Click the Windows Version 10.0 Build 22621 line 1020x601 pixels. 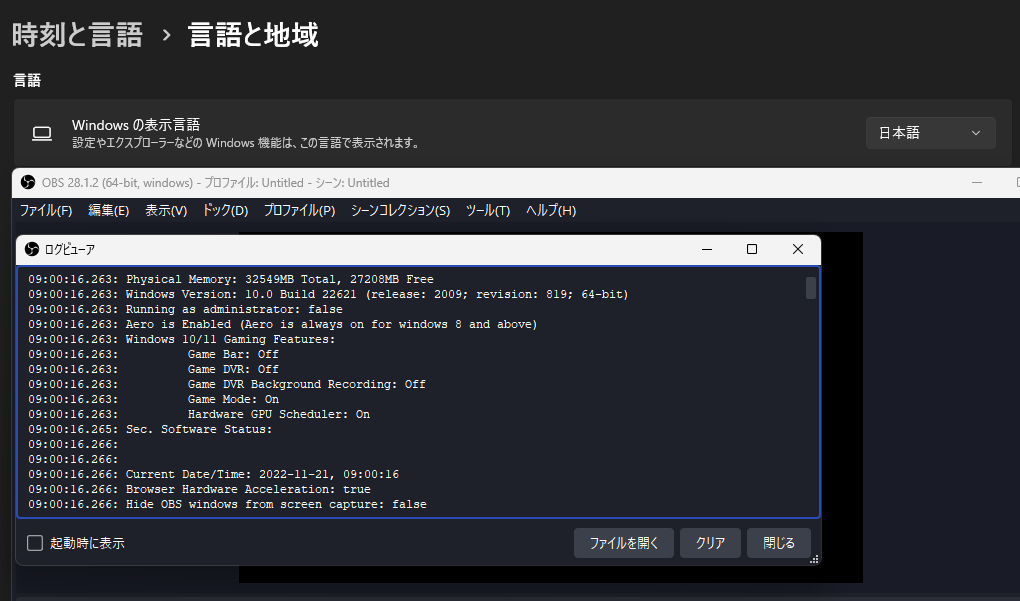click(x=329, y=295)
